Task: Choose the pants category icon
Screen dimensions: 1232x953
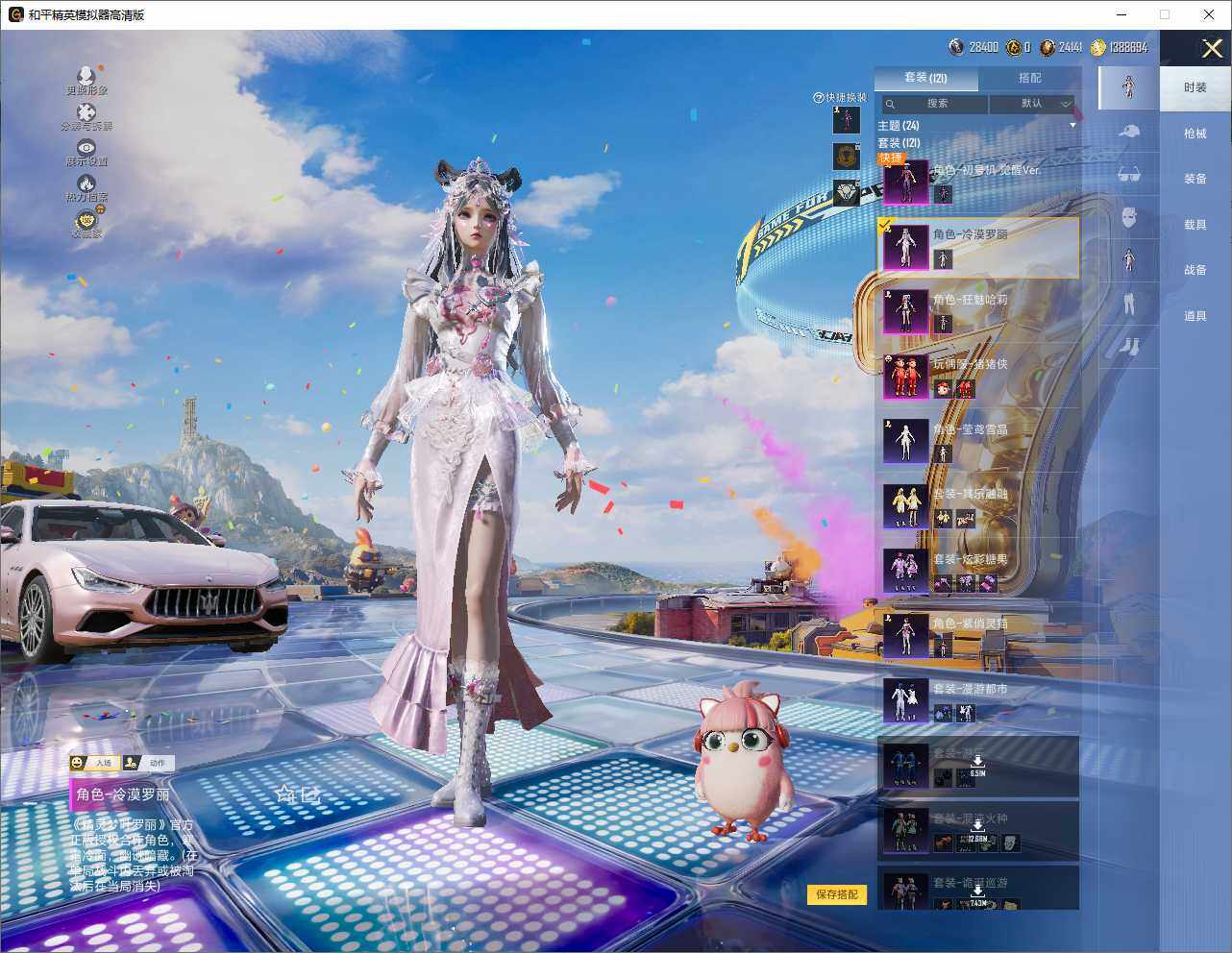Action: point(1128,304)
